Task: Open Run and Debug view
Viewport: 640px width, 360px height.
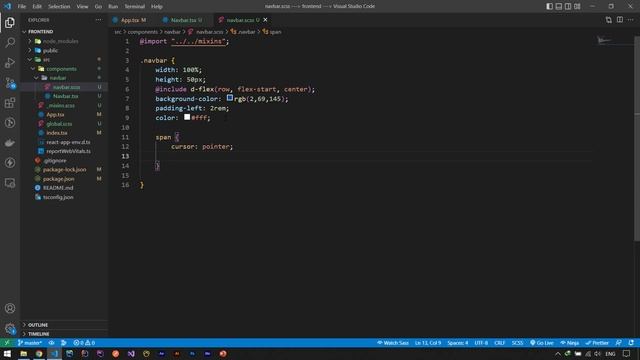Action: [x=10, y=62]
